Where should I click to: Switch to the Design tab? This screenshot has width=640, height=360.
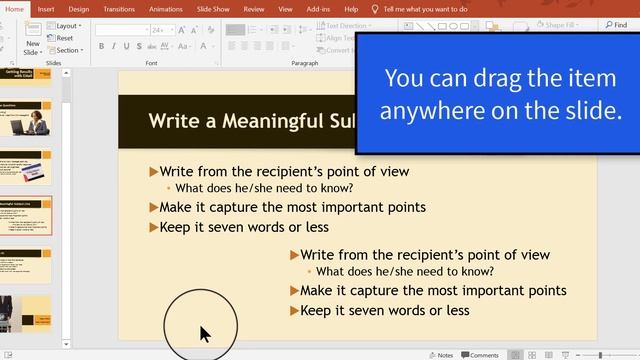tap(79, 9)
